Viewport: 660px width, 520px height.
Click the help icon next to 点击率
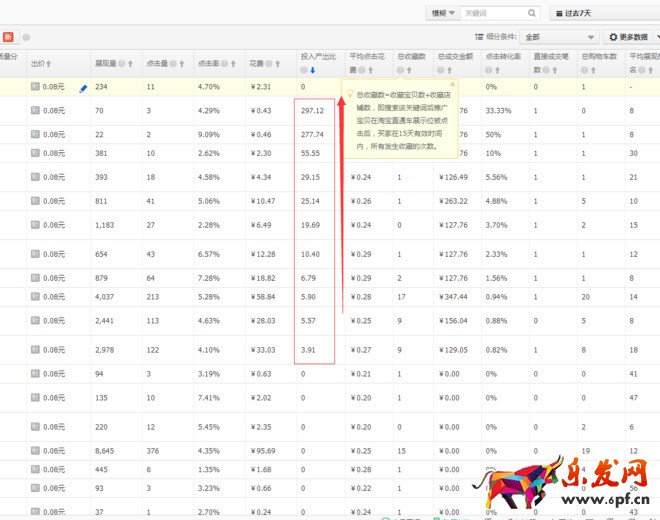[226, 63]
